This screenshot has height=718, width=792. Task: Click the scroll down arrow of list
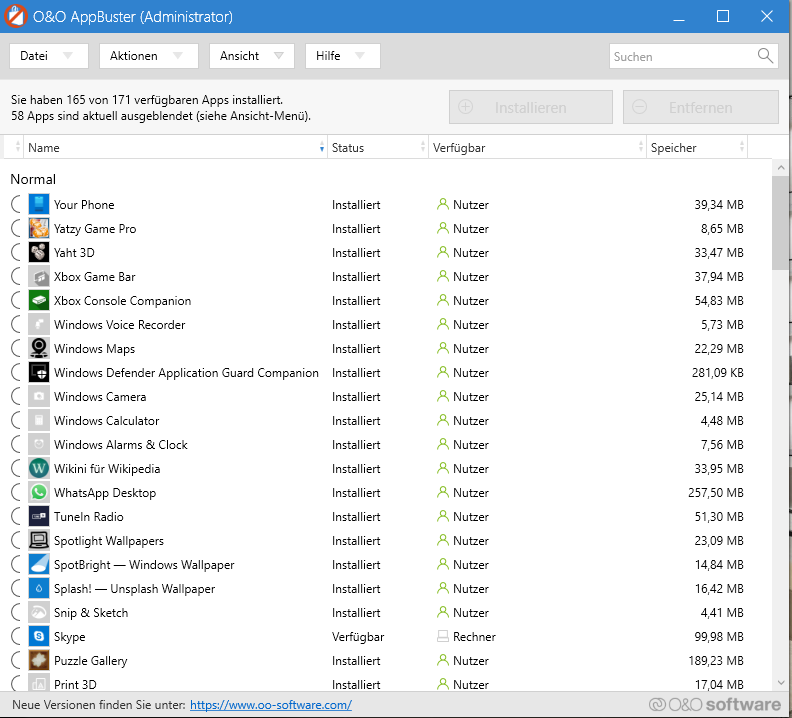[x=781, y=683]
